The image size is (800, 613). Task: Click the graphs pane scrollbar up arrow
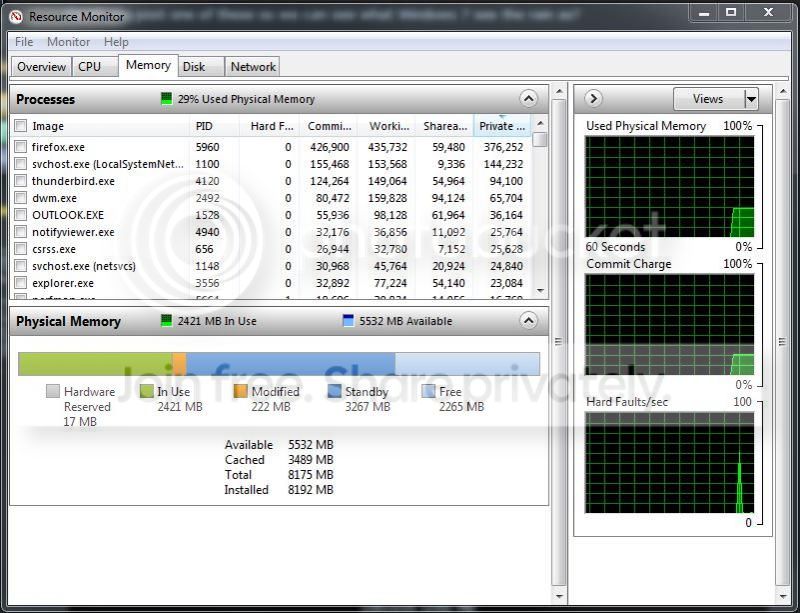click(x=783, y=92)
